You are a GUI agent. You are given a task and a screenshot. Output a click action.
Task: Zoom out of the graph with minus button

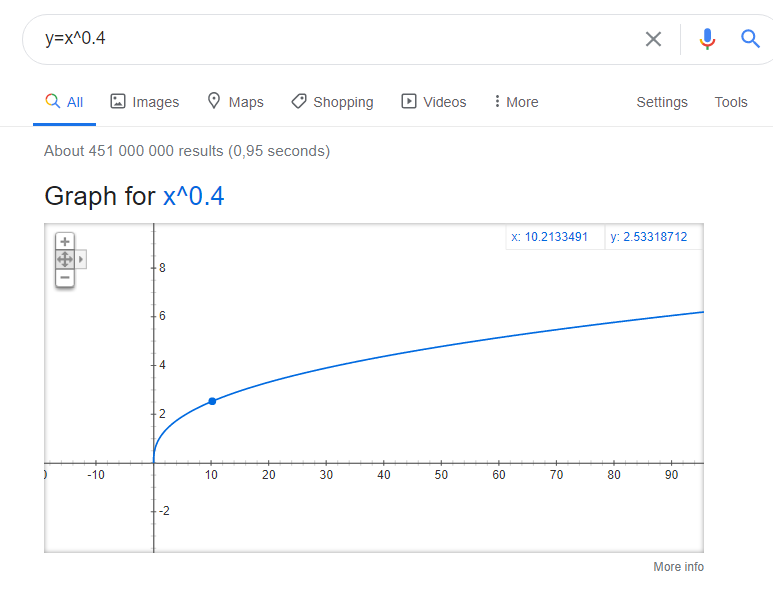(x=65, y=278)
